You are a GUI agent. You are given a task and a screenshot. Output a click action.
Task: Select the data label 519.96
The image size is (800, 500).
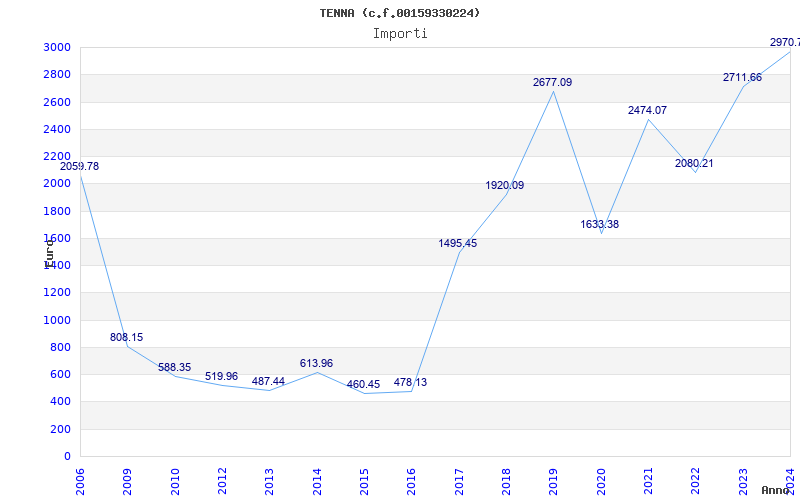(x=221, y=376)
